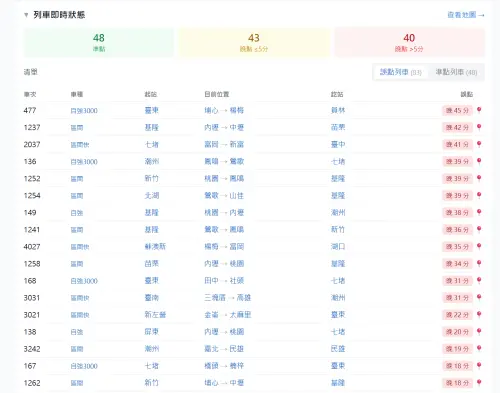
Task: Open current position 鶯歌→山佳 of train 1254
Action: click(x=224, y=195)
